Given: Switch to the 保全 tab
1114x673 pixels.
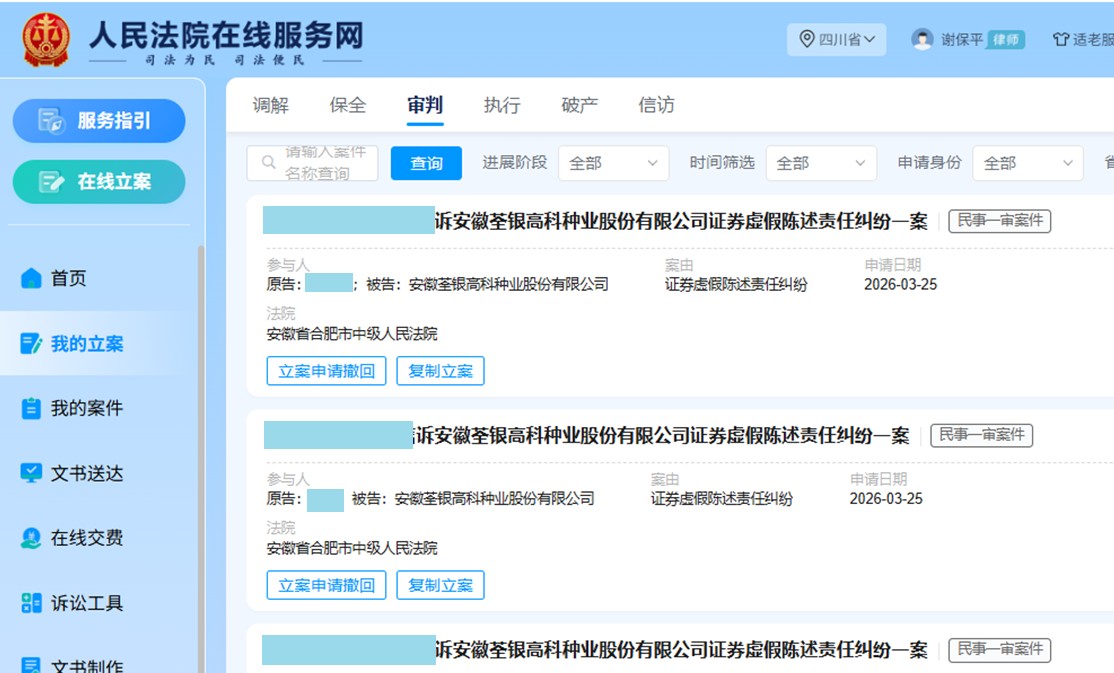Looking at the screenshot, I should click(347, 105).
